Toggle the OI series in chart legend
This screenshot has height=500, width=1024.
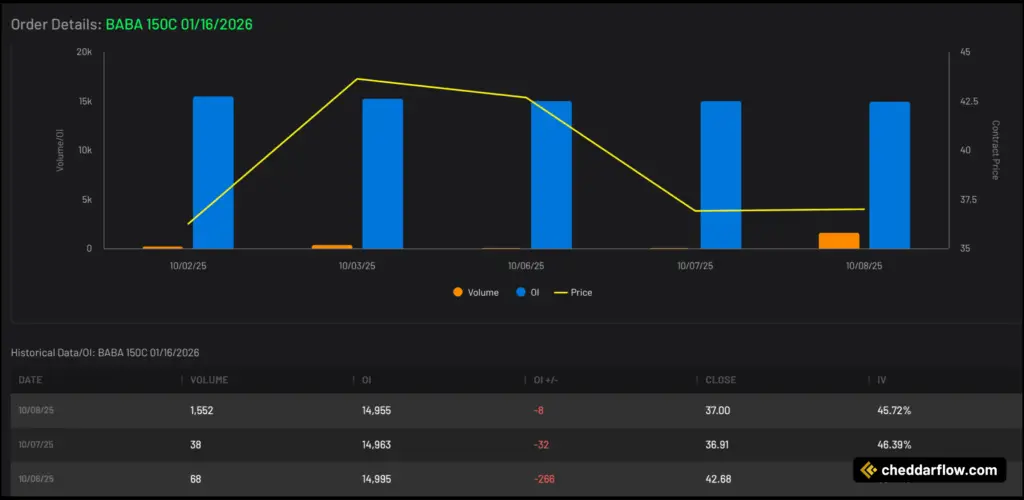click(x=528, y=292)
